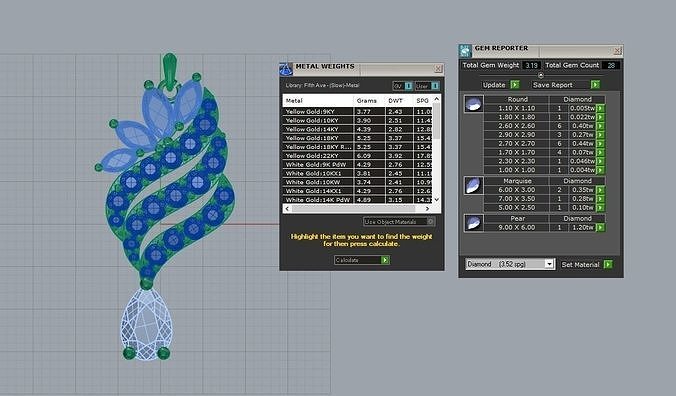676x396 pixels.
Task: Select the Yellow Gold:14KY row
Action: click(x=357, y=129)
